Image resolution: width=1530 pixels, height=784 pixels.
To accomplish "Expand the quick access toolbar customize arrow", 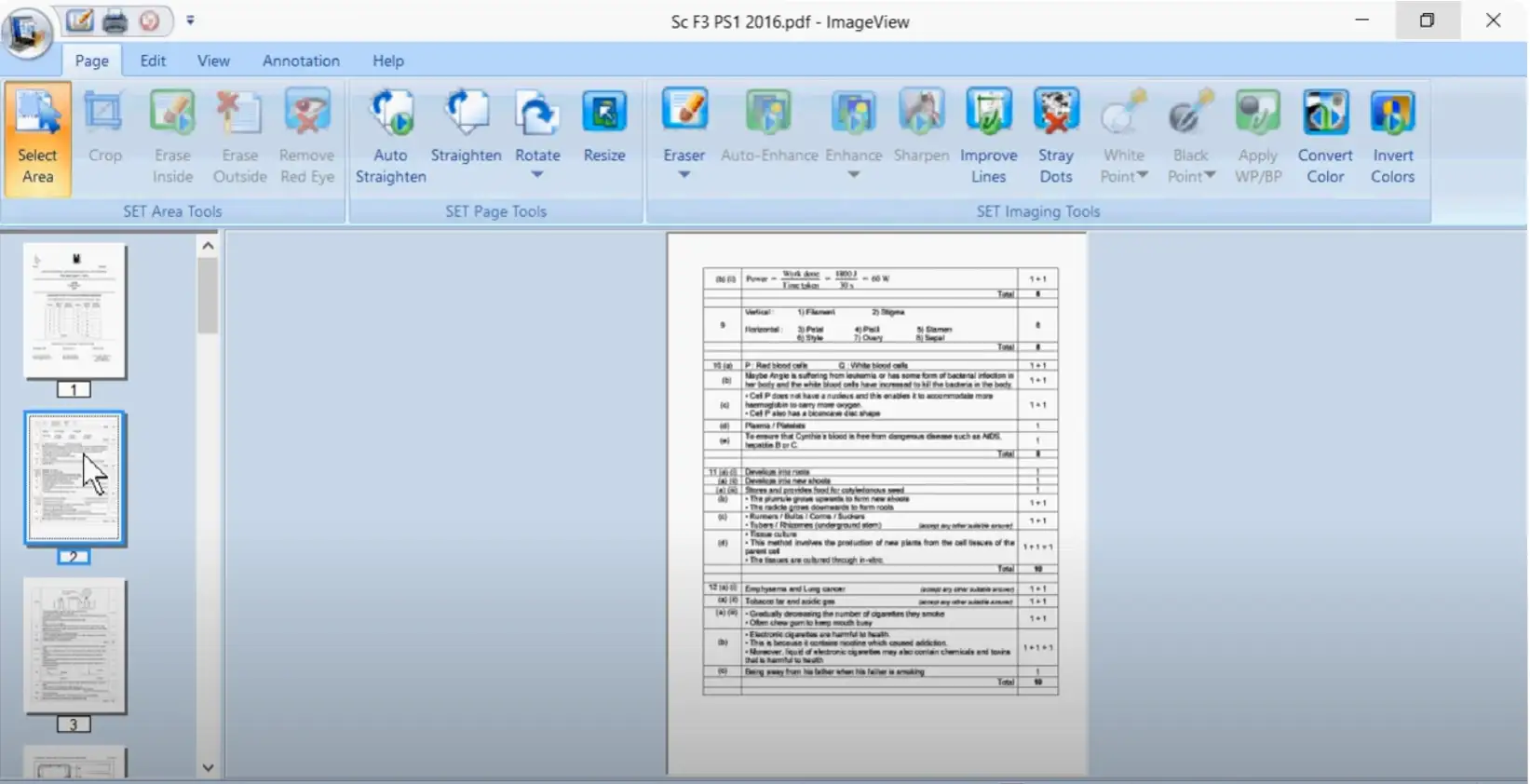I will pos(190,20).
